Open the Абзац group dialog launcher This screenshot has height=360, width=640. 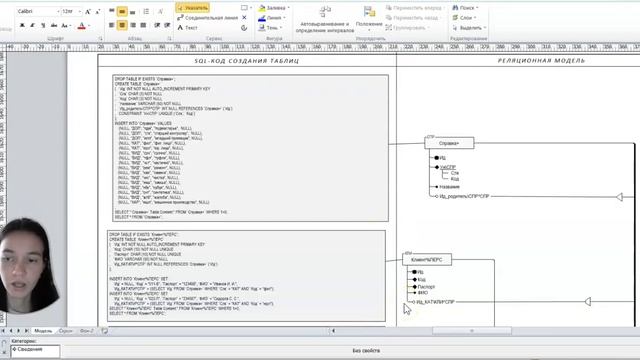(x=169, y=38)
